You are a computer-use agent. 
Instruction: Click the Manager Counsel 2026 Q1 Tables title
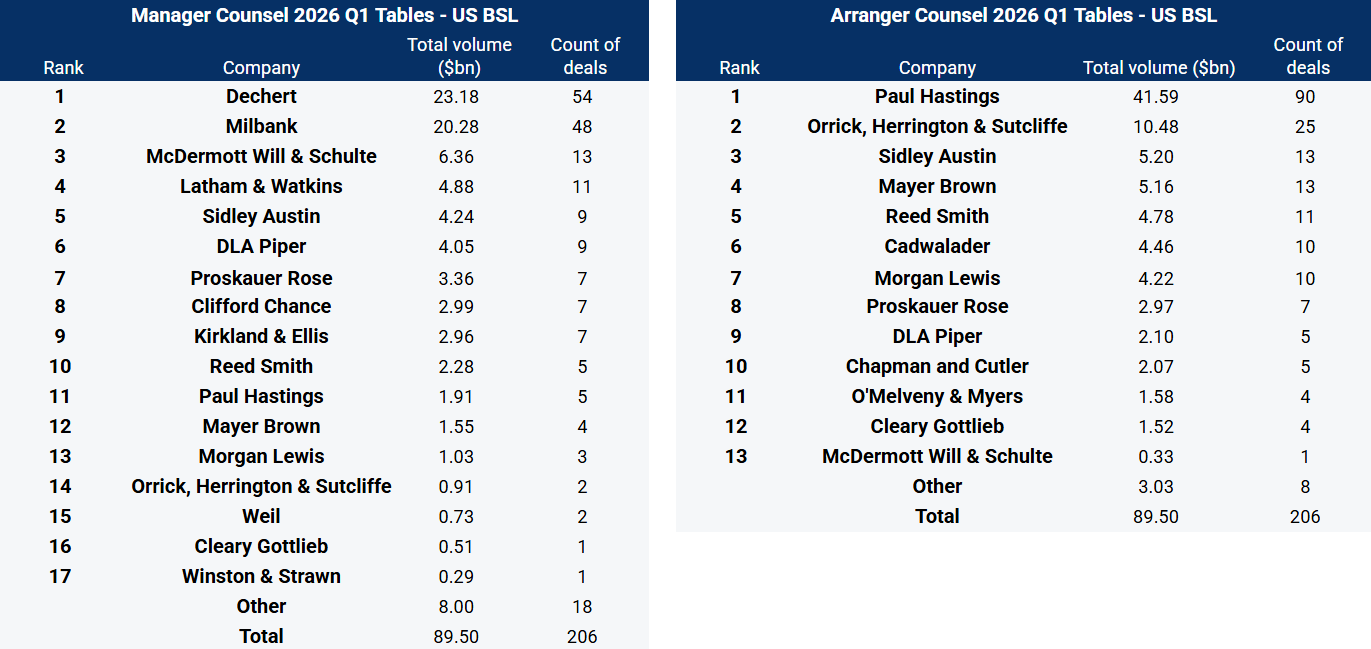(x=324, y=15)
